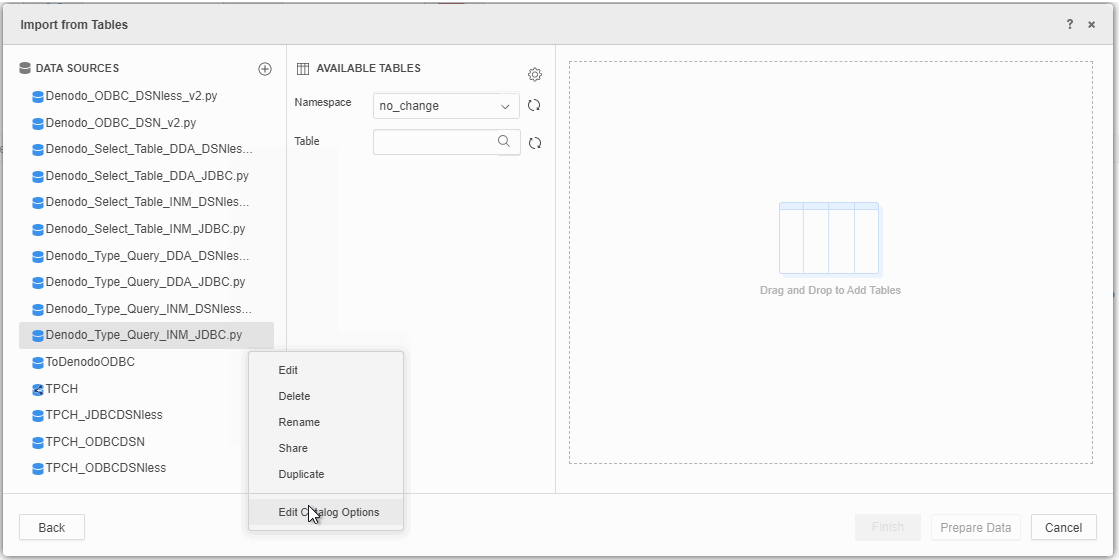This screenshot has height=560, width=1119.
Task: Click the add data source plus icon
Action: 265,69
